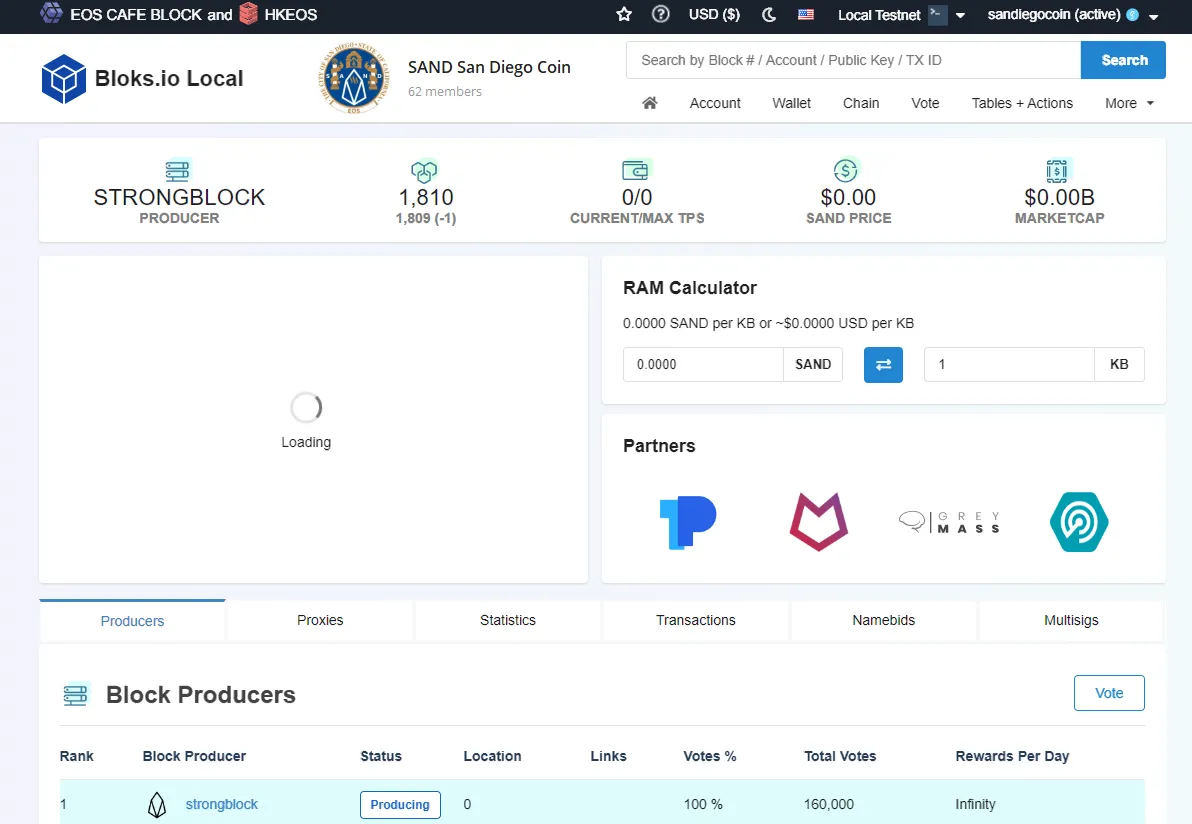The image size is (1192, 824).
Task: Switch to the Statistics tab
Action: 508,620
